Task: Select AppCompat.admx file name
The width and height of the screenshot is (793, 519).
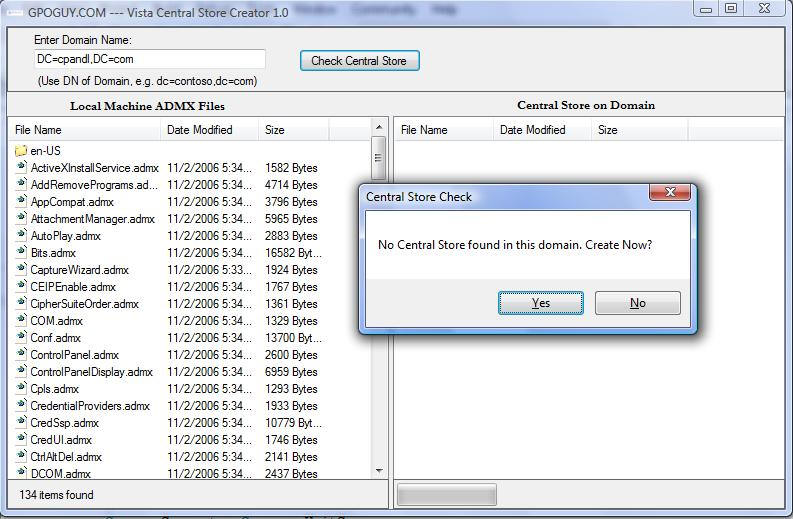Action: (x=72, y=202)
